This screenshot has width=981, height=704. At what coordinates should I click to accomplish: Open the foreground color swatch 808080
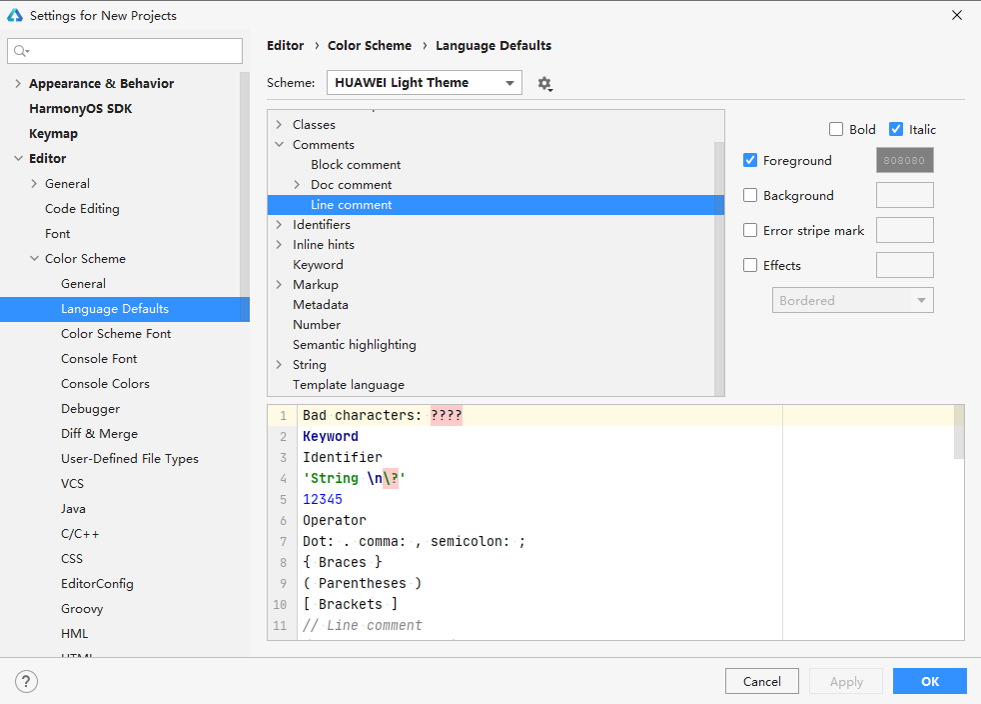click(905, 160)
